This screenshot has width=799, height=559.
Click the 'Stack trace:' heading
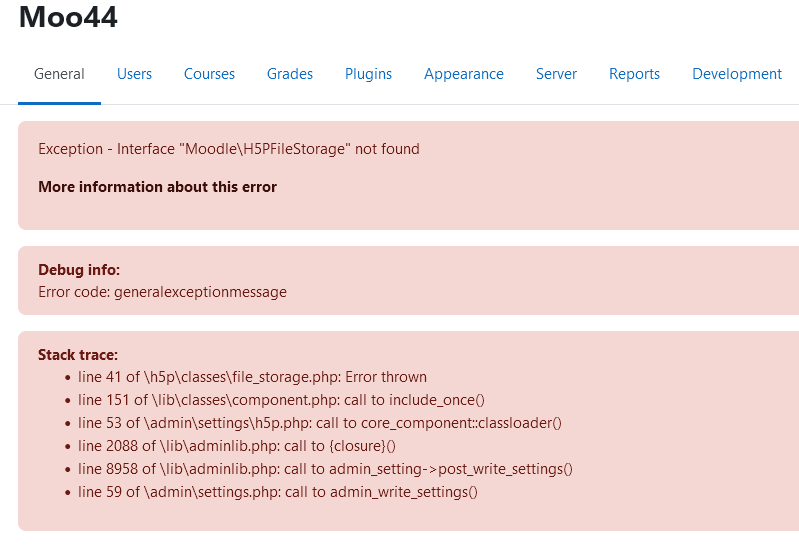point(78,355)
